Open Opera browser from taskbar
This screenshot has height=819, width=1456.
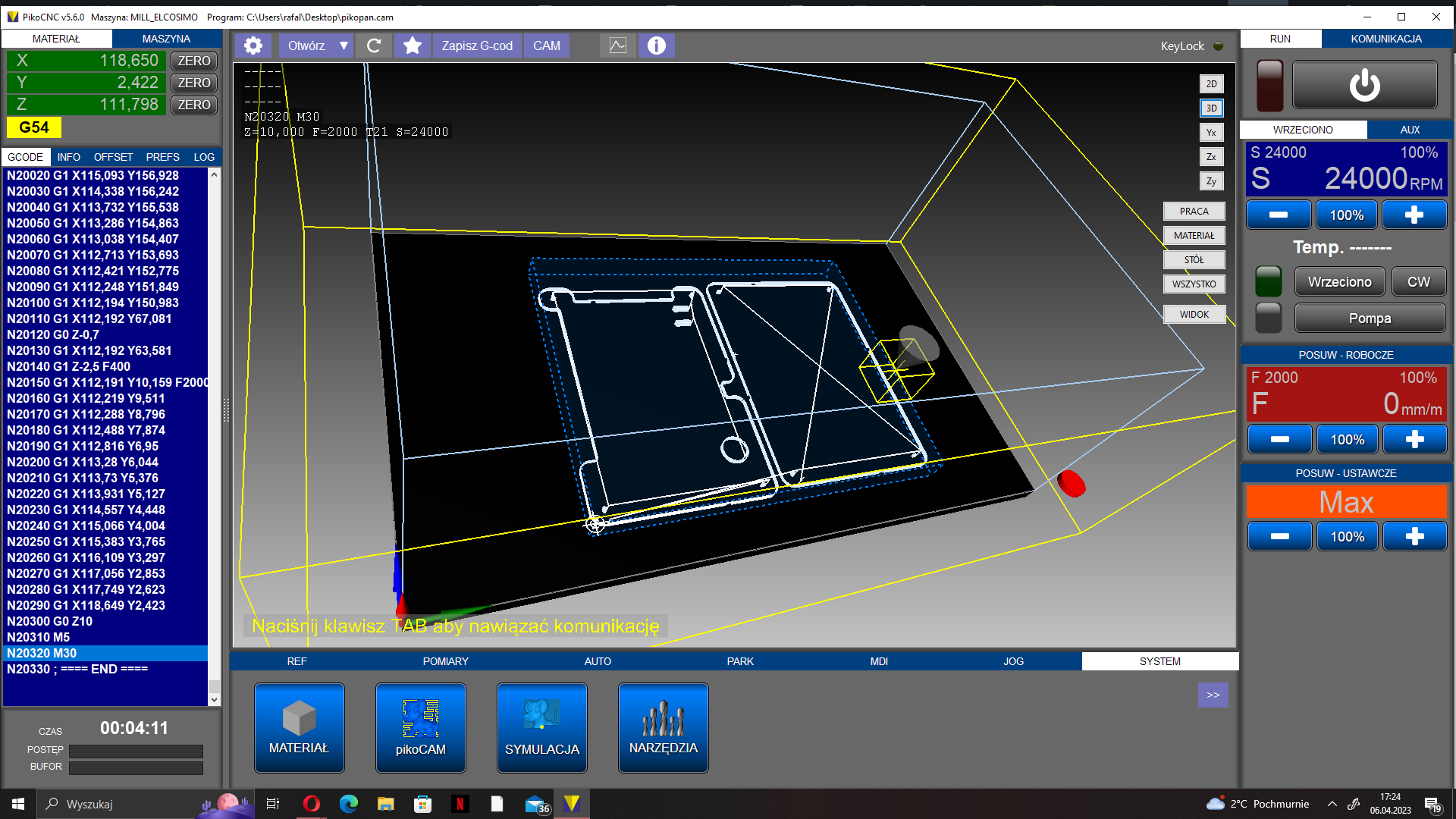tap(311, 804)
